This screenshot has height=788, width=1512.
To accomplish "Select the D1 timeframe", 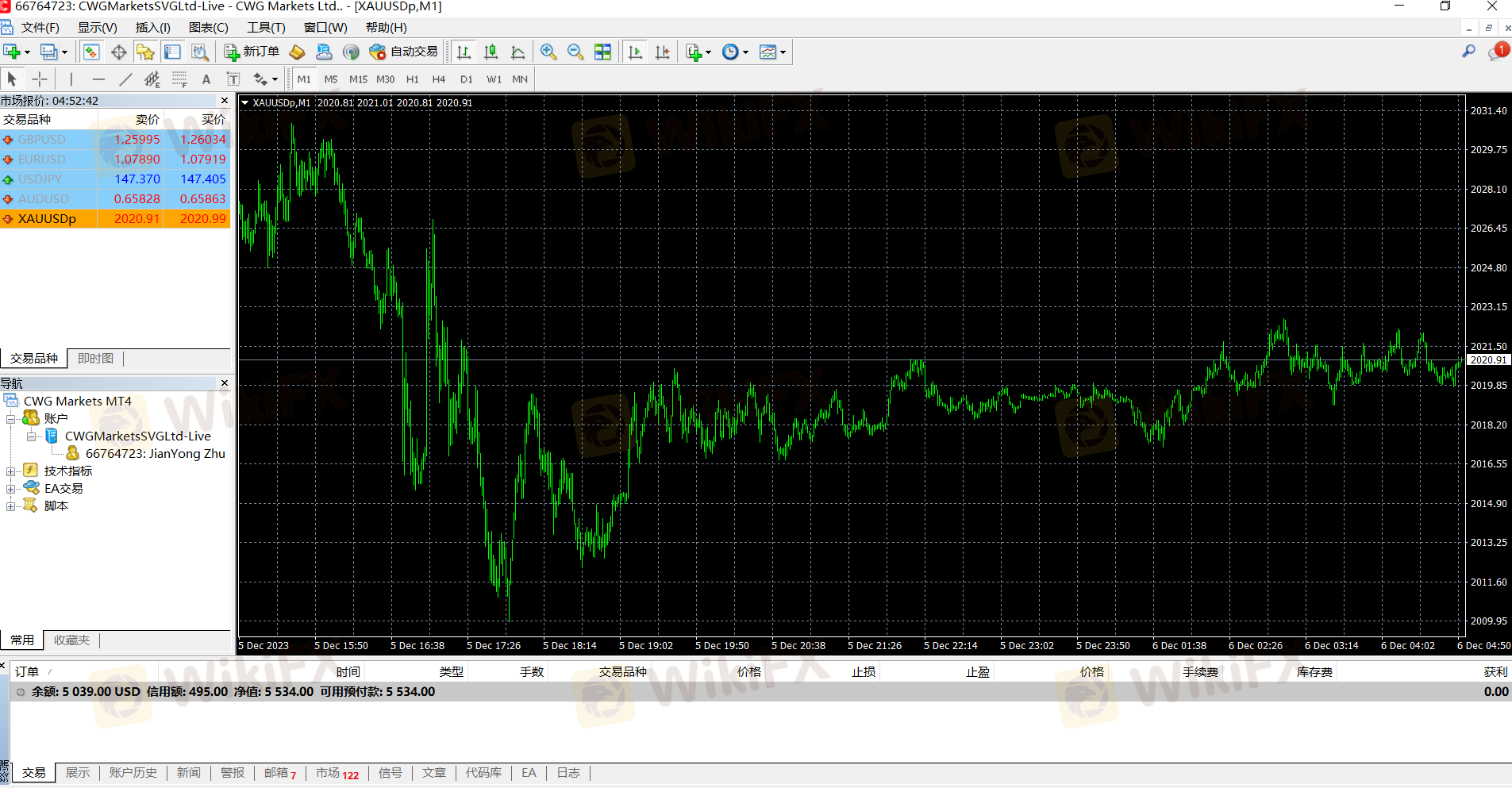I will coord(467,79).
